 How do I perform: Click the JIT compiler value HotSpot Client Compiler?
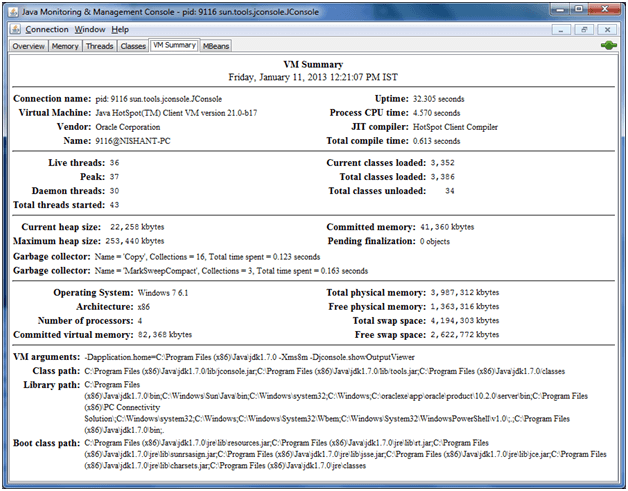(x=455, y=127)
